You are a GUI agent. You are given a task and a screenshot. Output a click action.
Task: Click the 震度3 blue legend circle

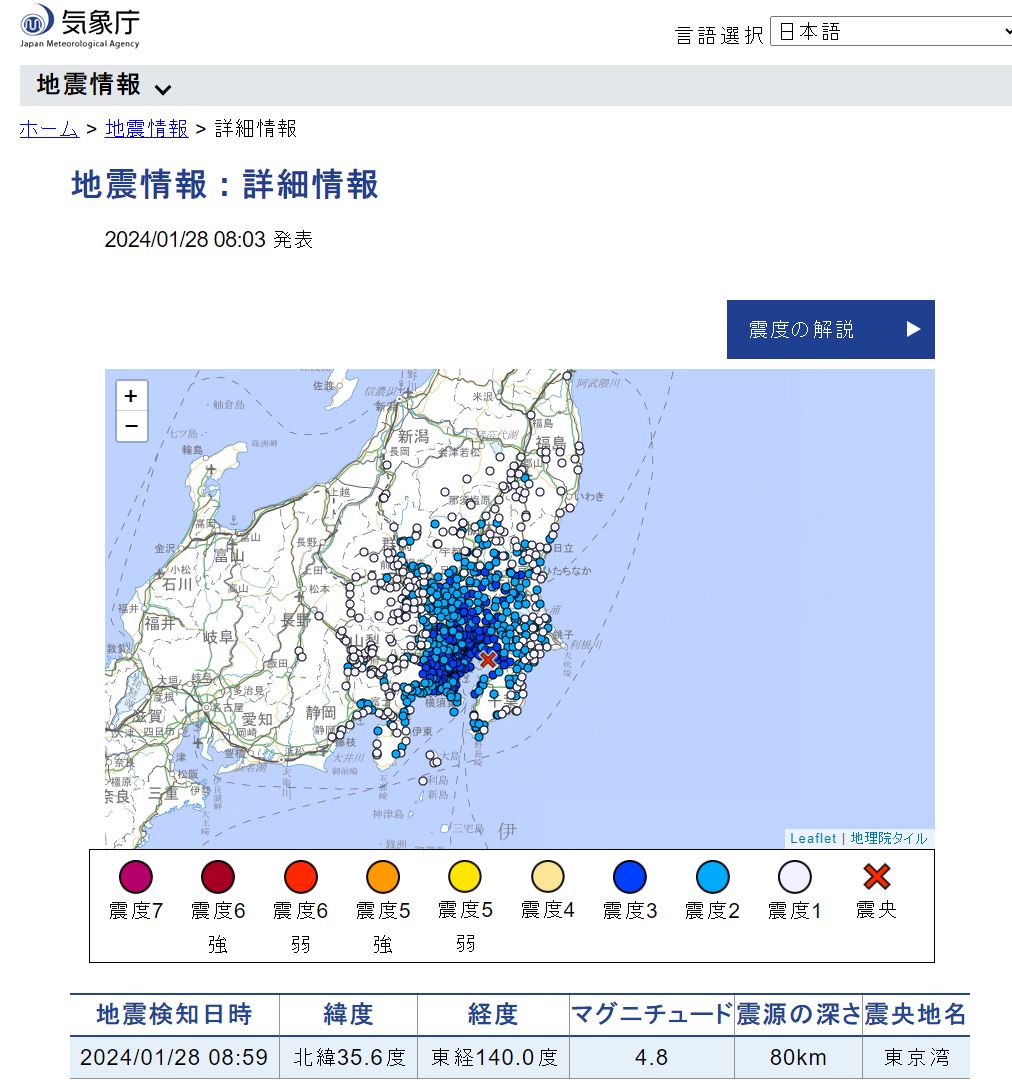click(x=629, y=877)
